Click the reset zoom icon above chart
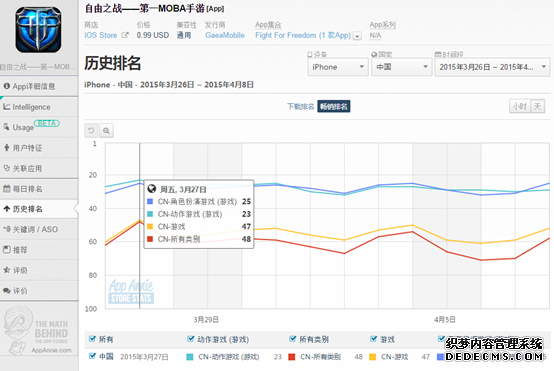Screen dimensions: 554x371 pos(91,131)
